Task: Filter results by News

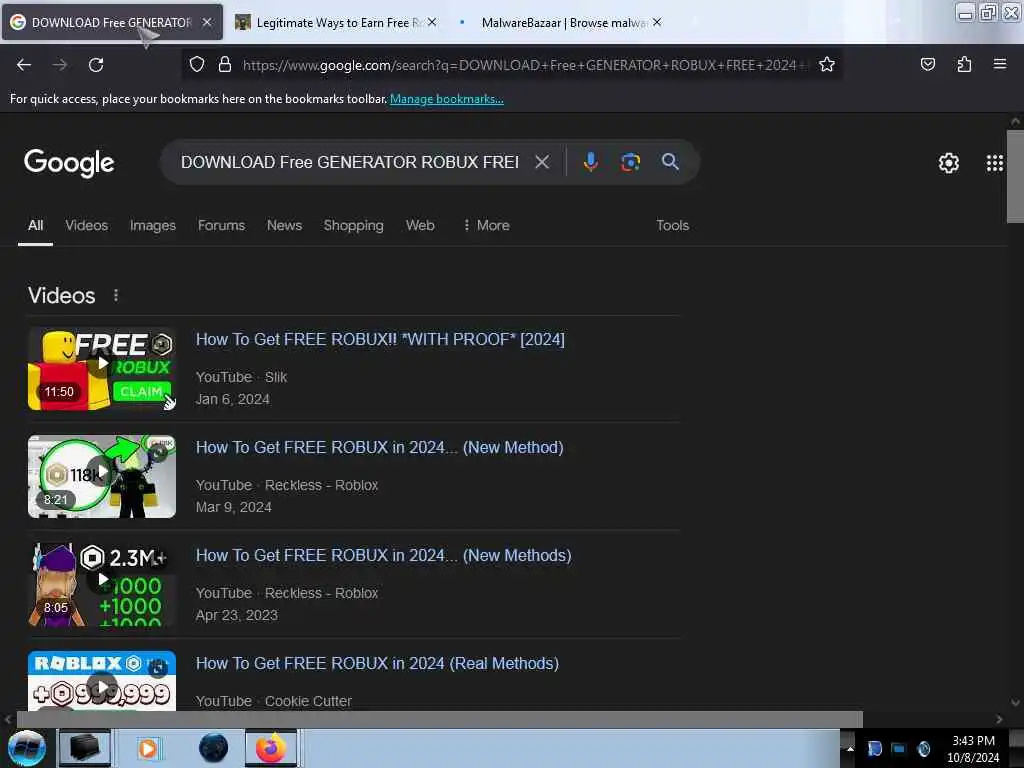Action: [x=284, y=225]
